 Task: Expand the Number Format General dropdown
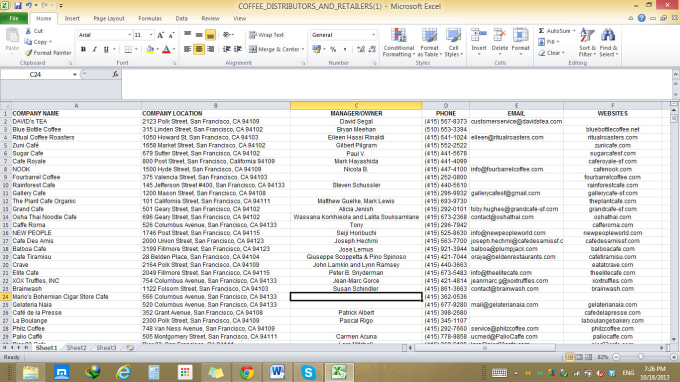(373, 35)
